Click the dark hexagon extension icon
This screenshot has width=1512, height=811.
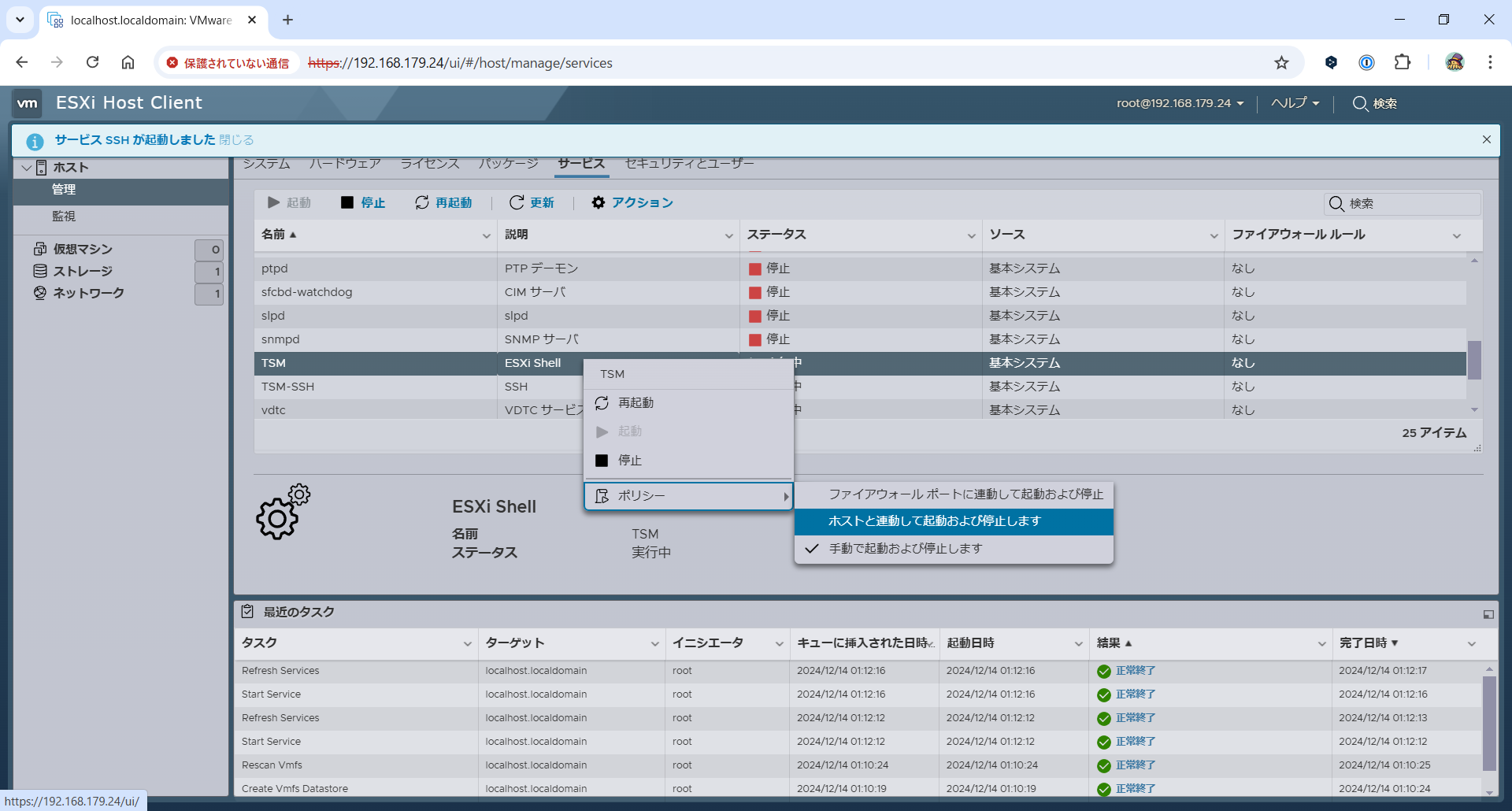pos(1331,62)
